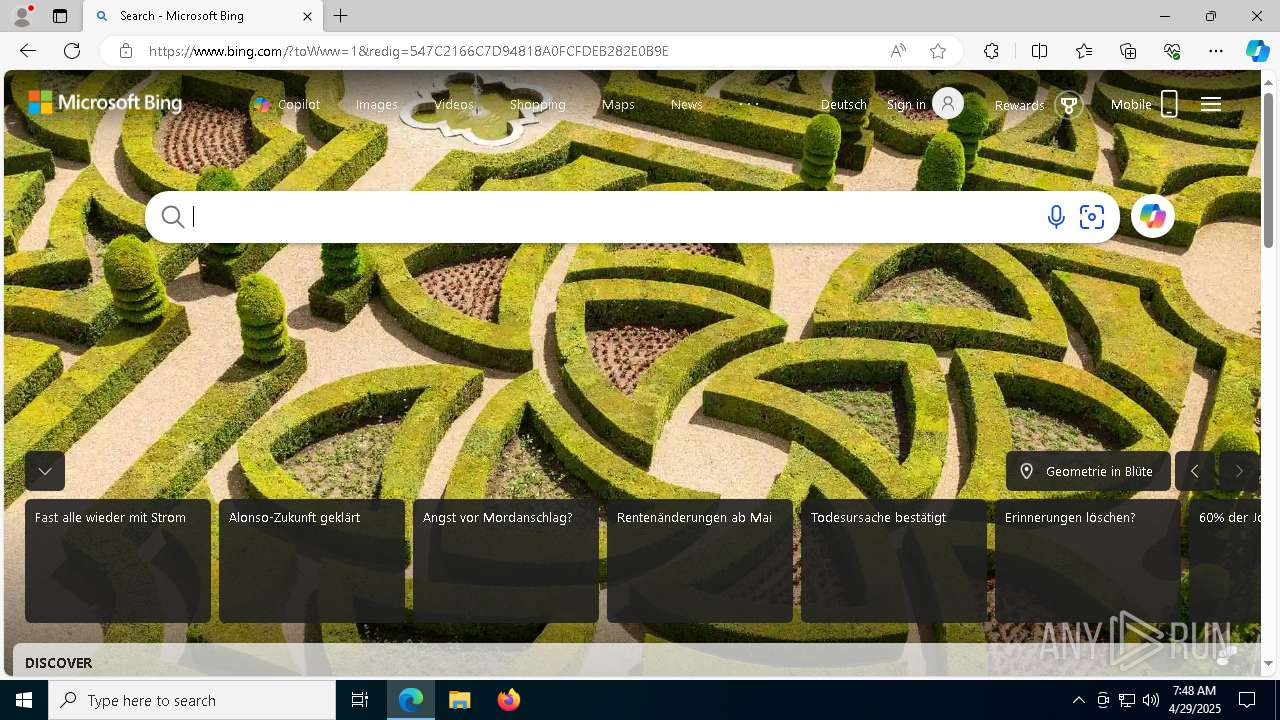Open Read aloud in address bar
Screen dimensions: 1280x720
tap(898, 51)
